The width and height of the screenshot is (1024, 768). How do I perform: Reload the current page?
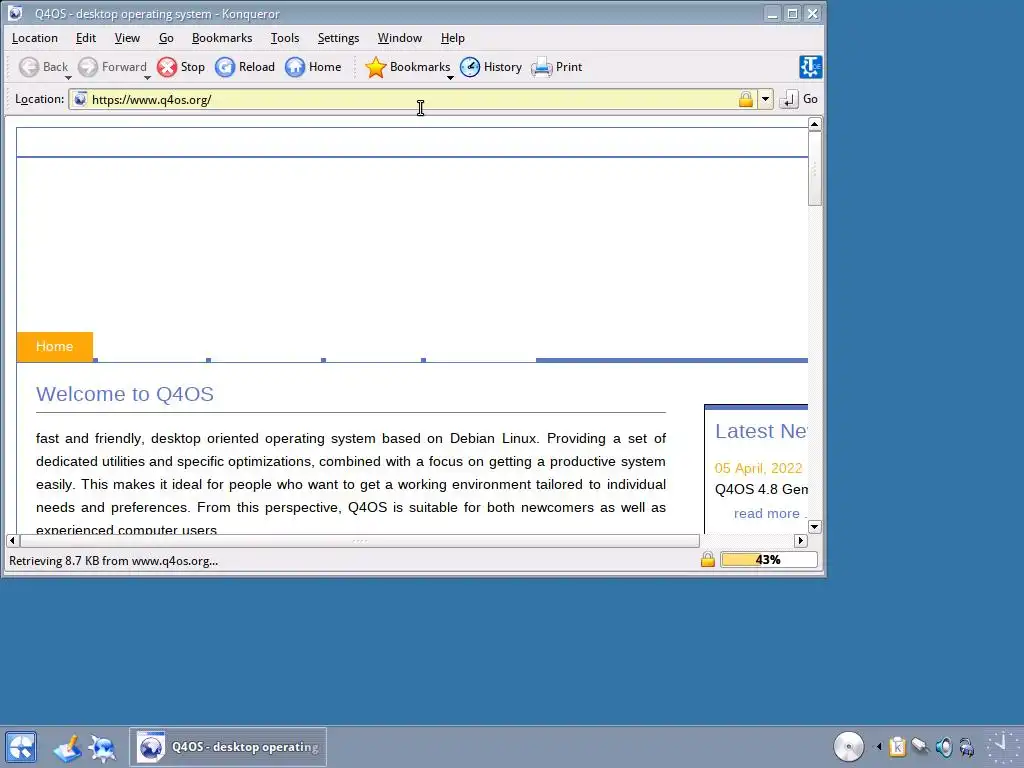pyautogui.click(x=245, y=67)
